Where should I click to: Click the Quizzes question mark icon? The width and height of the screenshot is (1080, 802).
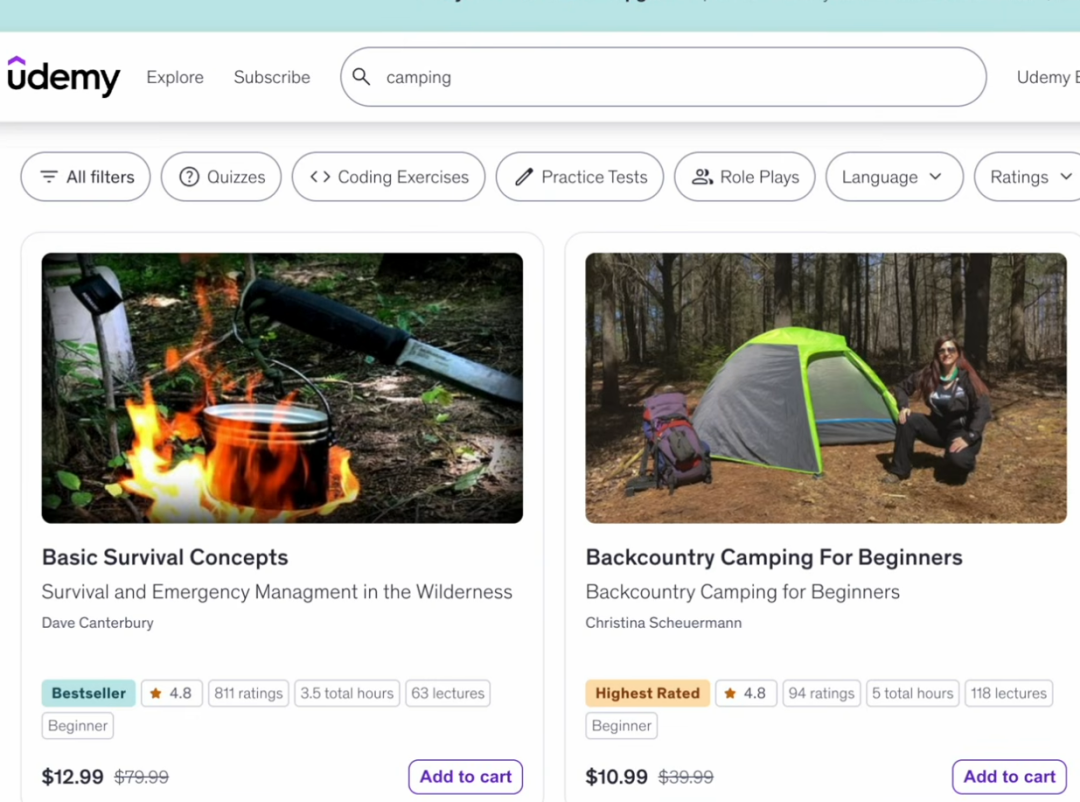click(189, 177)
